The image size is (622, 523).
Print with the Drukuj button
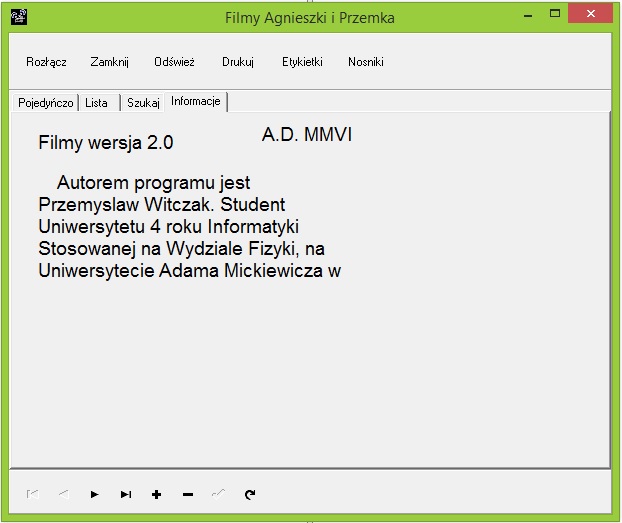(x=238, y=62)
